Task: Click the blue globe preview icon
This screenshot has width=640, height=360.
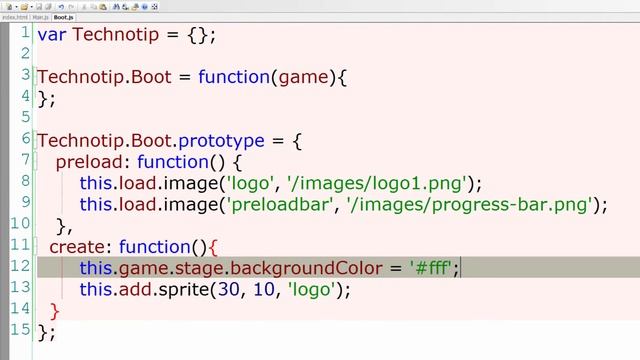Action: click(x=144, y=7)
